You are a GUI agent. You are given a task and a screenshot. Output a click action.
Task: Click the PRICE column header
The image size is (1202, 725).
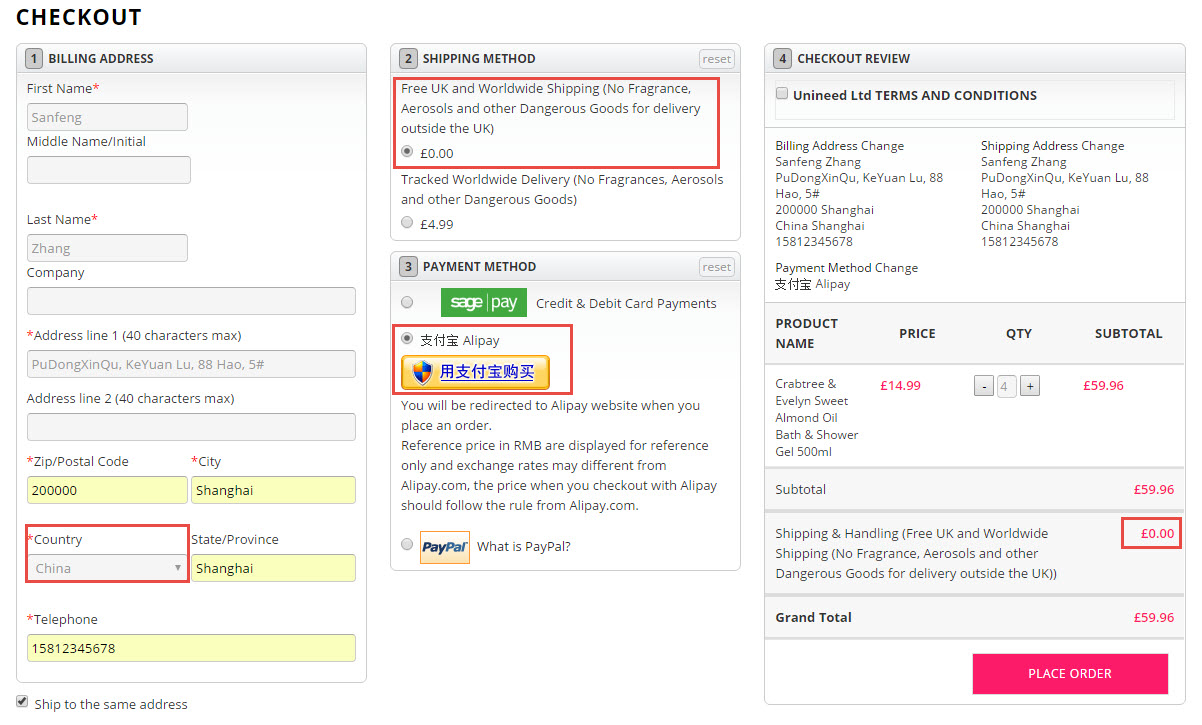coord(917,333)
